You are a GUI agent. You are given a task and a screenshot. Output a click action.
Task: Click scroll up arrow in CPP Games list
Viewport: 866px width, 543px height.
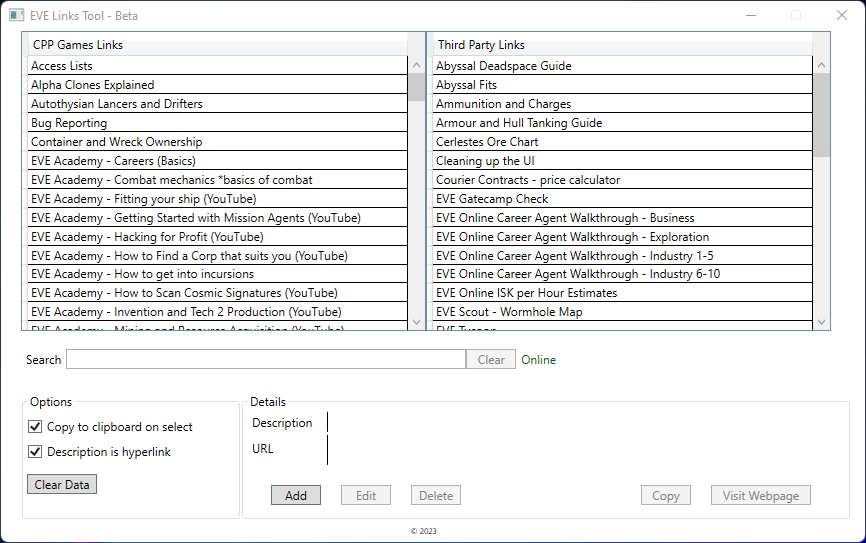coord(416,65)
